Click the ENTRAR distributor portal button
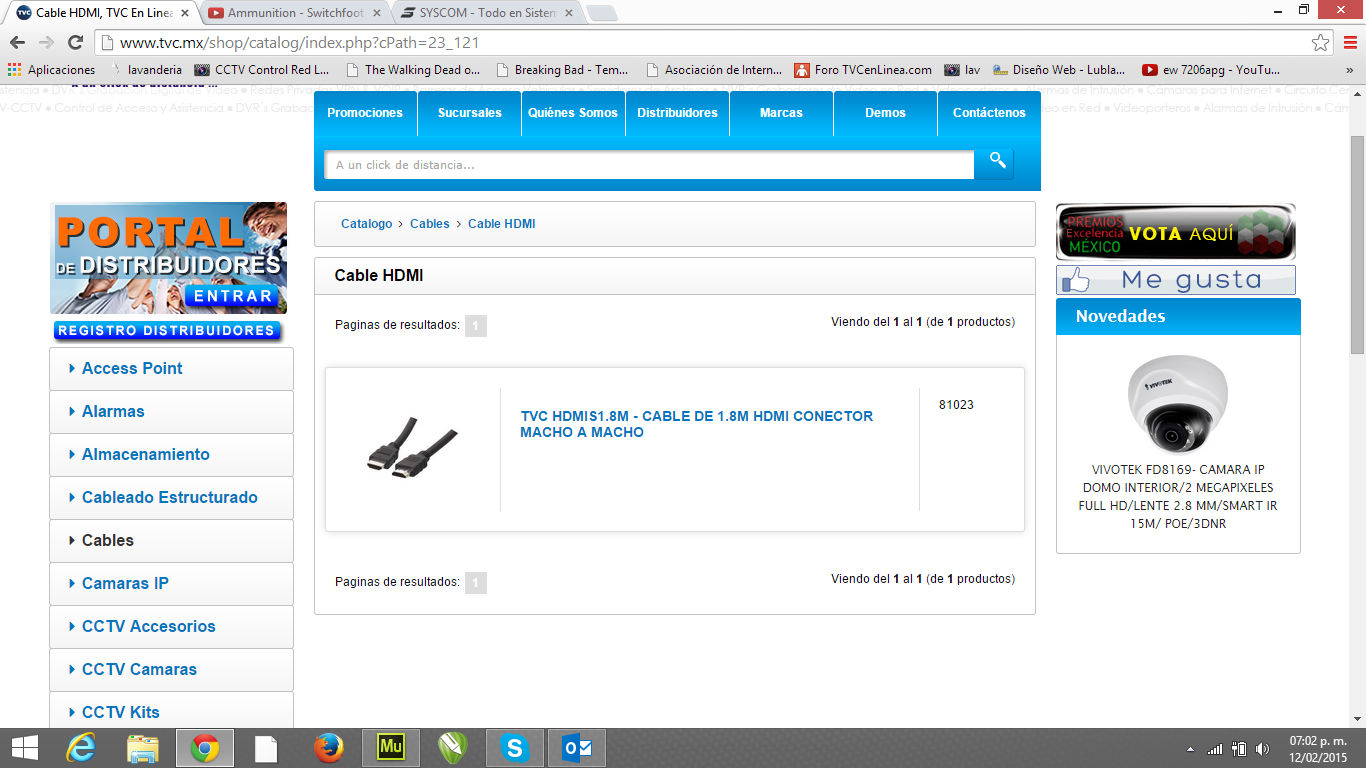Screen dimensions: 1366x768 click(233, 296)
